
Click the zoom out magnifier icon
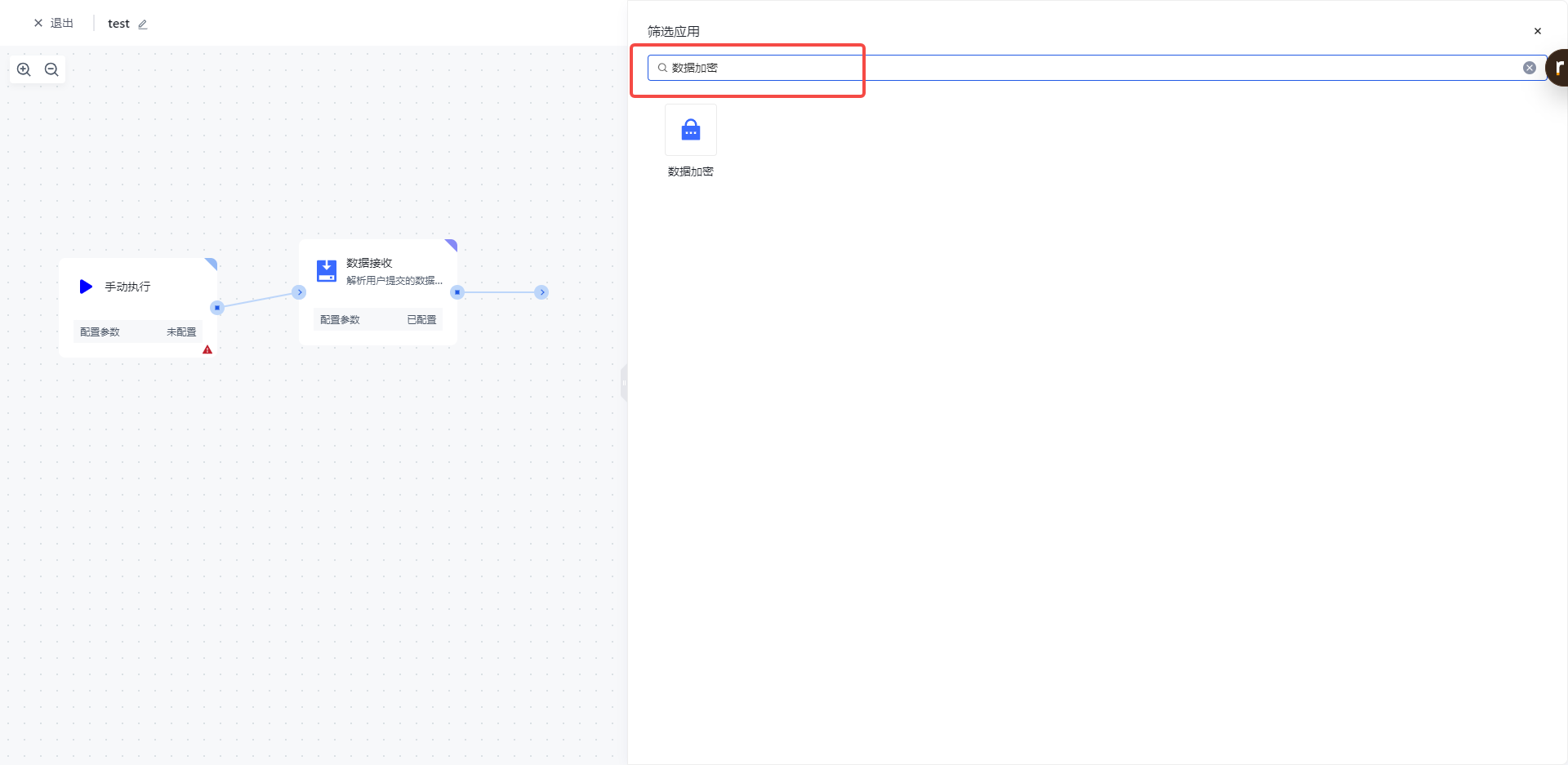[51, 69]
